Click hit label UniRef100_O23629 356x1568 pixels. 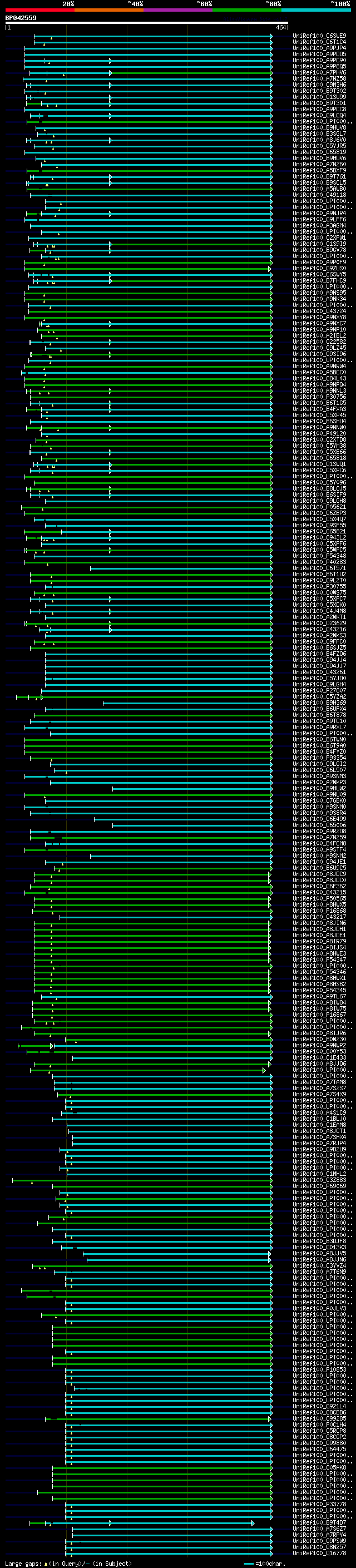[319, 624]
